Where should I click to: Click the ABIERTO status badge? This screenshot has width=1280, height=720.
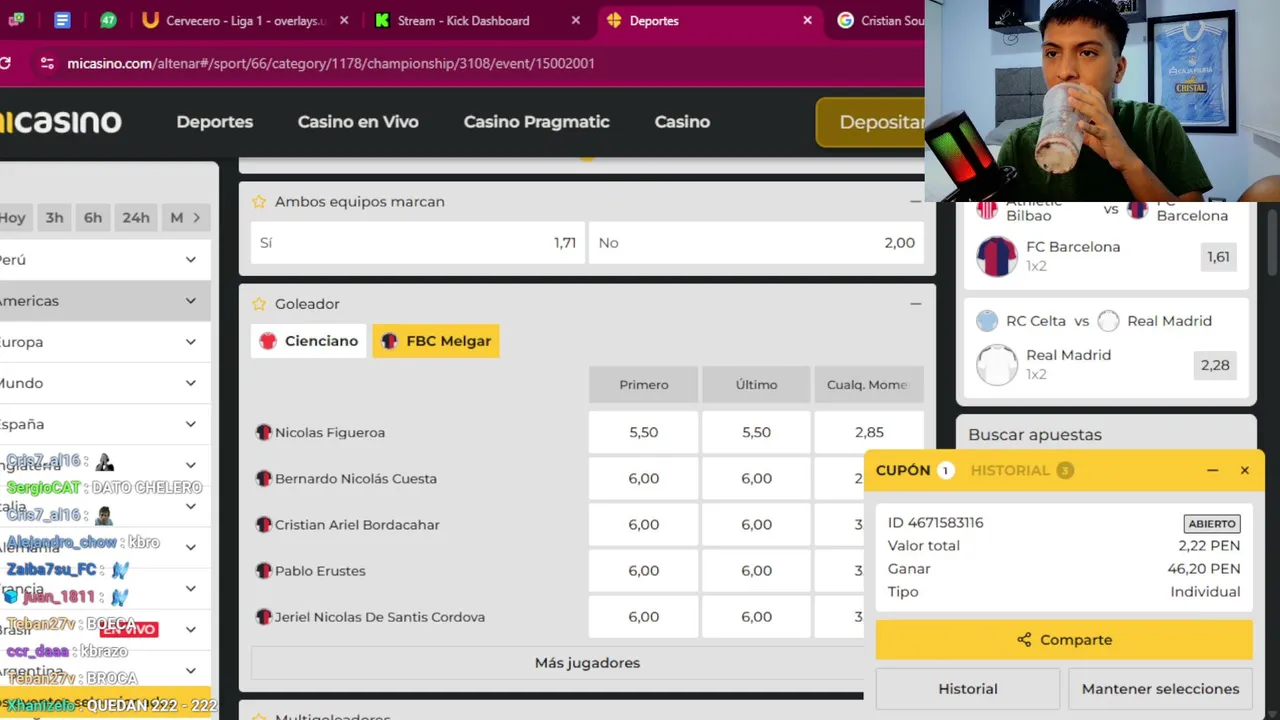tap(1212, 524)
